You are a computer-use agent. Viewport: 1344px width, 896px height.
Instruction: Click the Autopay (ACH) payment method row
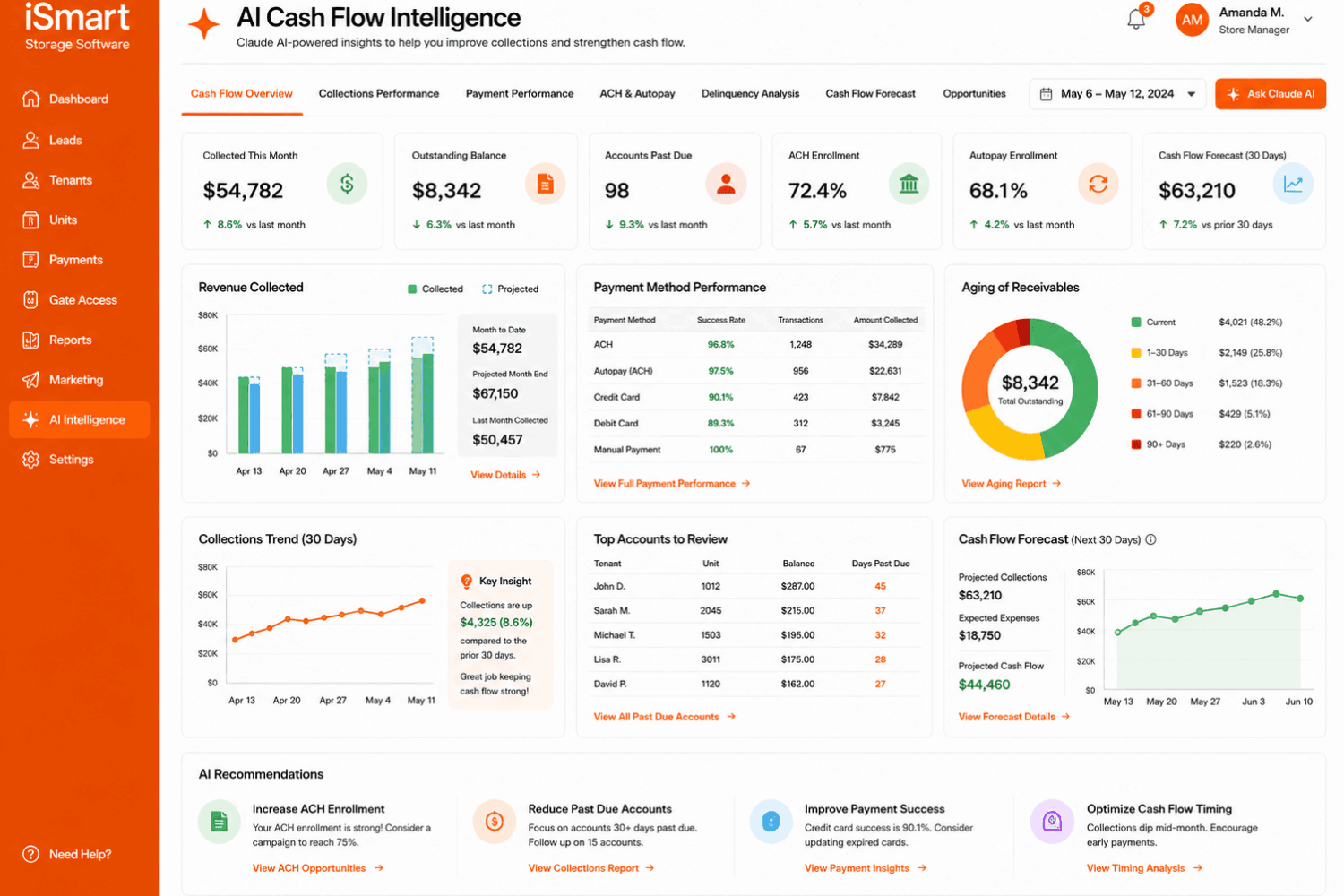click(757, 371)
